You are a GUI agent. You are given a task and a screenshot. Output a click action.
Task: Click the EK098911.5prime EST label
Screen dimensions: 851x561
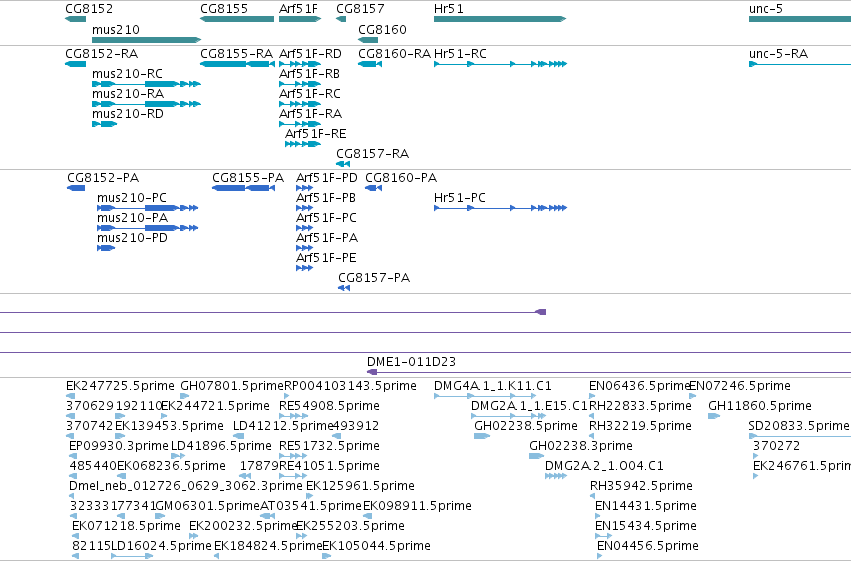tap(417, 506)
